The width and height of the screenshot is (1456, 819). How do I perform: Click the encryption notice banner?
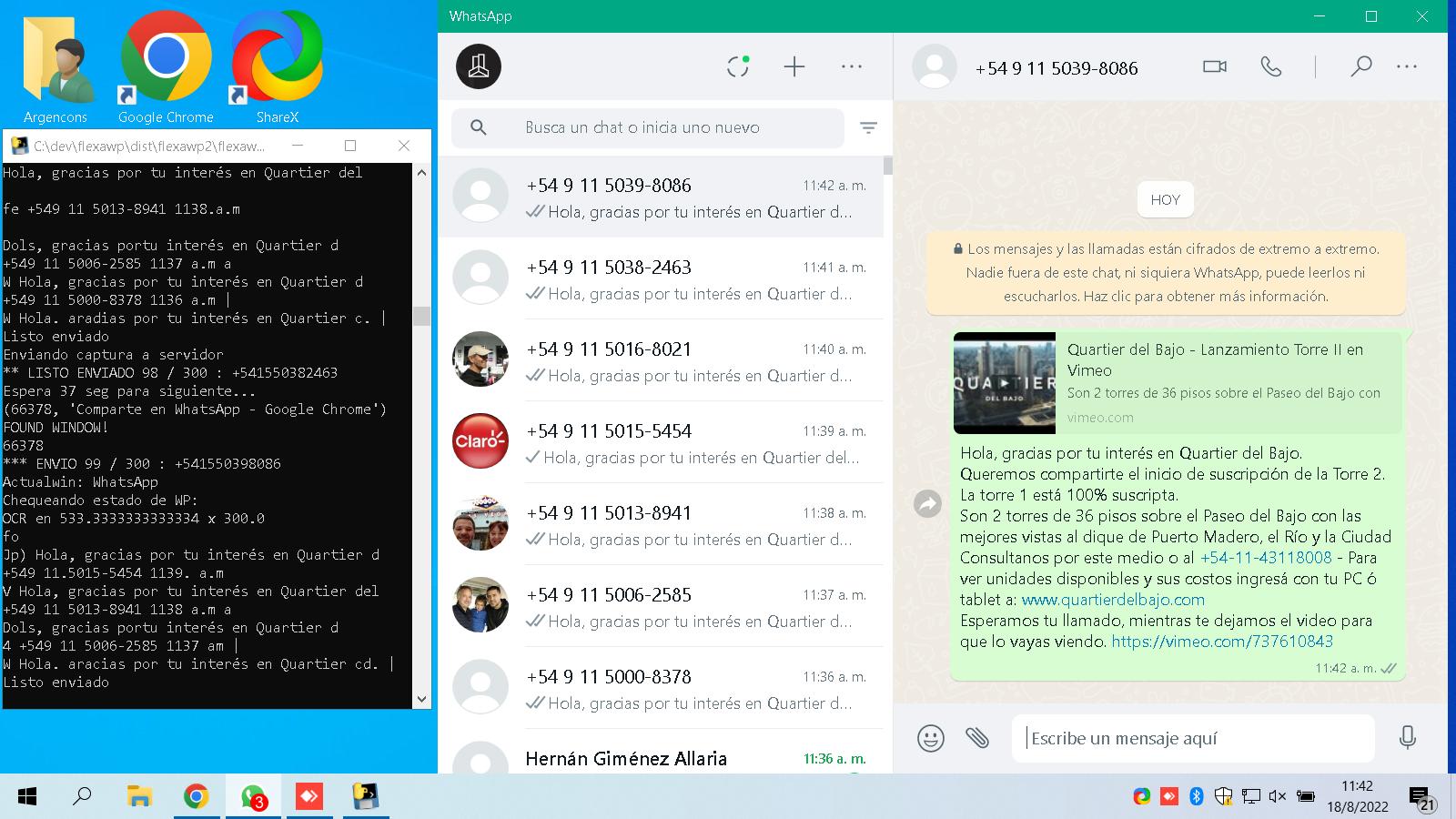[1166, 272]
